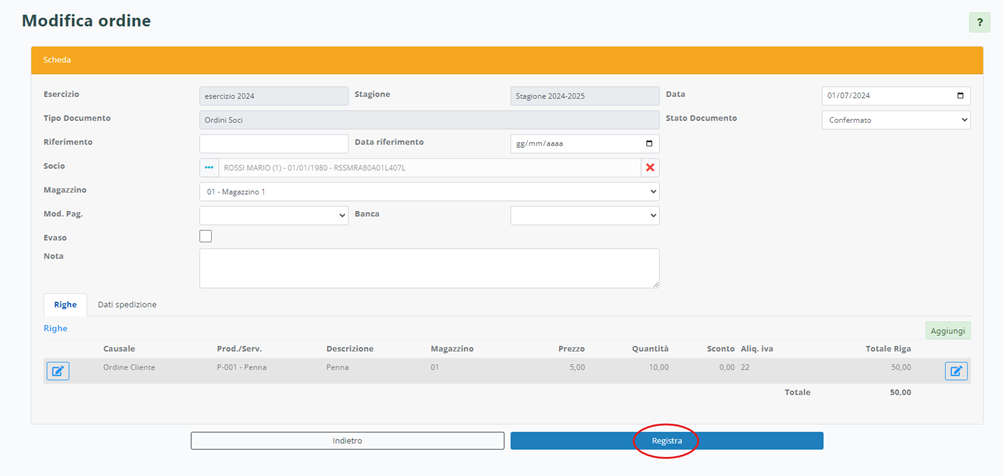The width and height of the screenshot is (1004, 476).
Task: Open Socio lookup via three-dots icon
Action: [209, 168]
